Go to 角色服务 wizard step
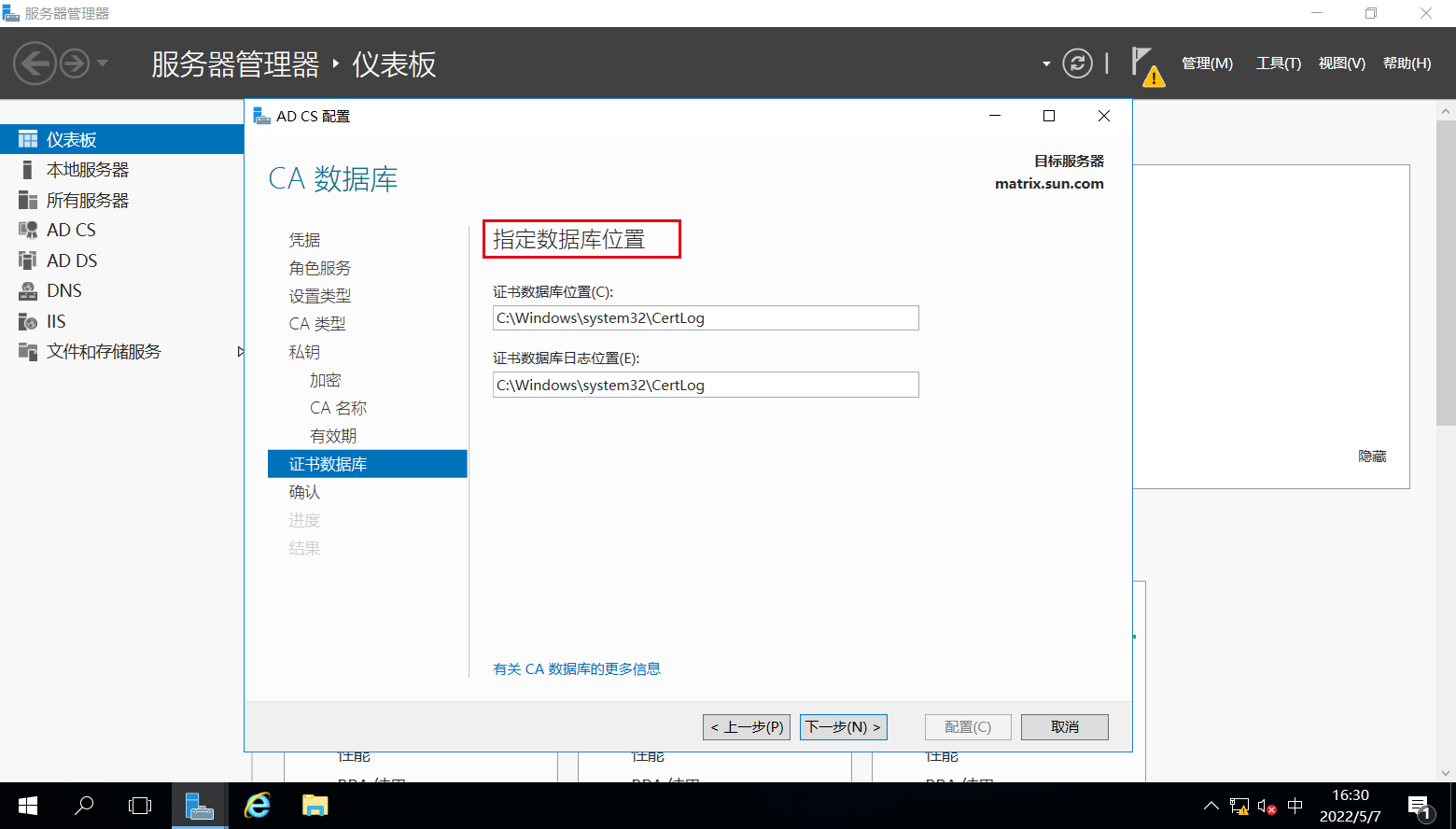The width and height of the screenshot is (1456, 829). click(320, 268)
